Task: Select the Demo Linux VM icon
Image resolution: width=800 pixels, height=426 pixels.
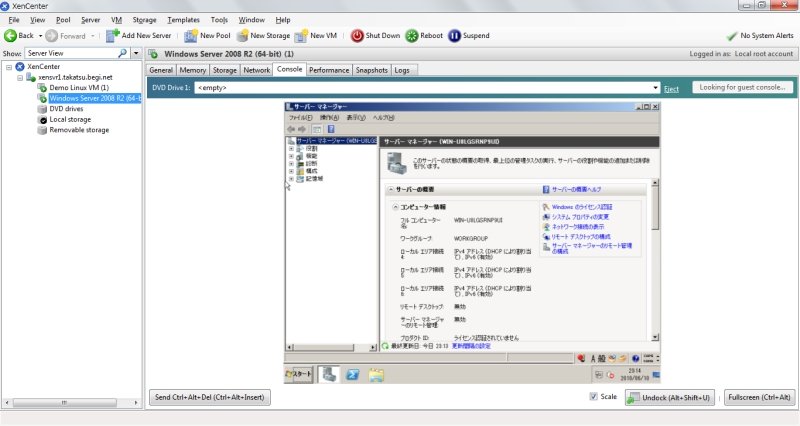Action: tap(42, 88)
